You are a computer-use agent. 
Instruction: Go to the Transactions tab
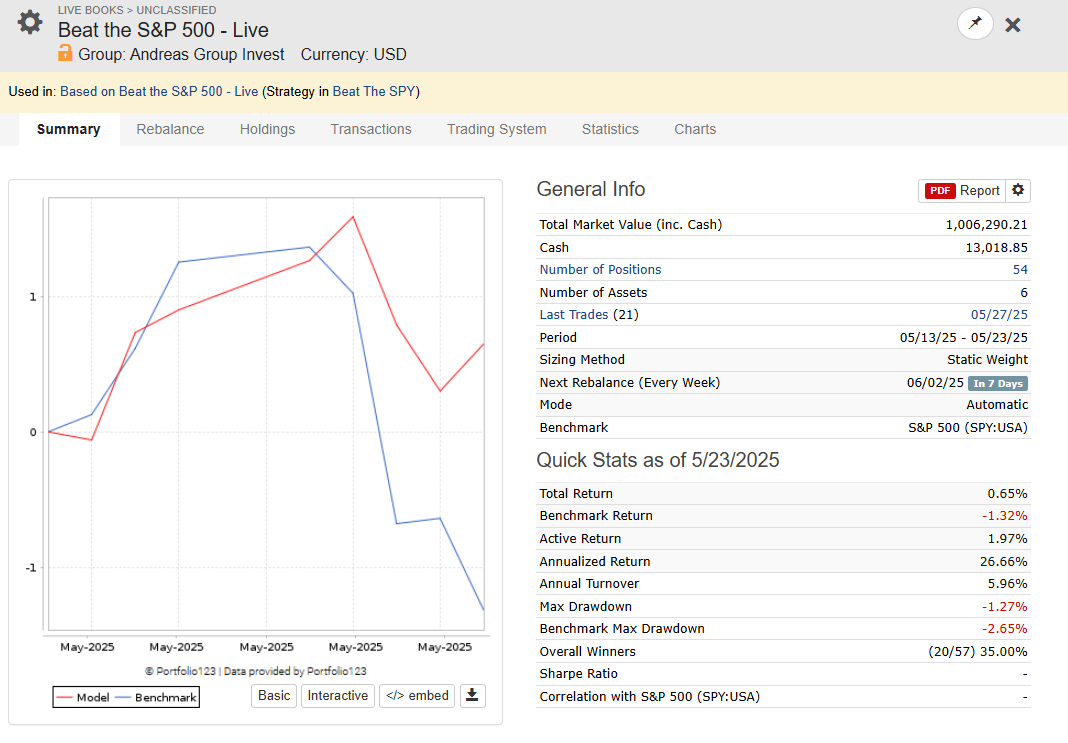click(x=371, y=129)
